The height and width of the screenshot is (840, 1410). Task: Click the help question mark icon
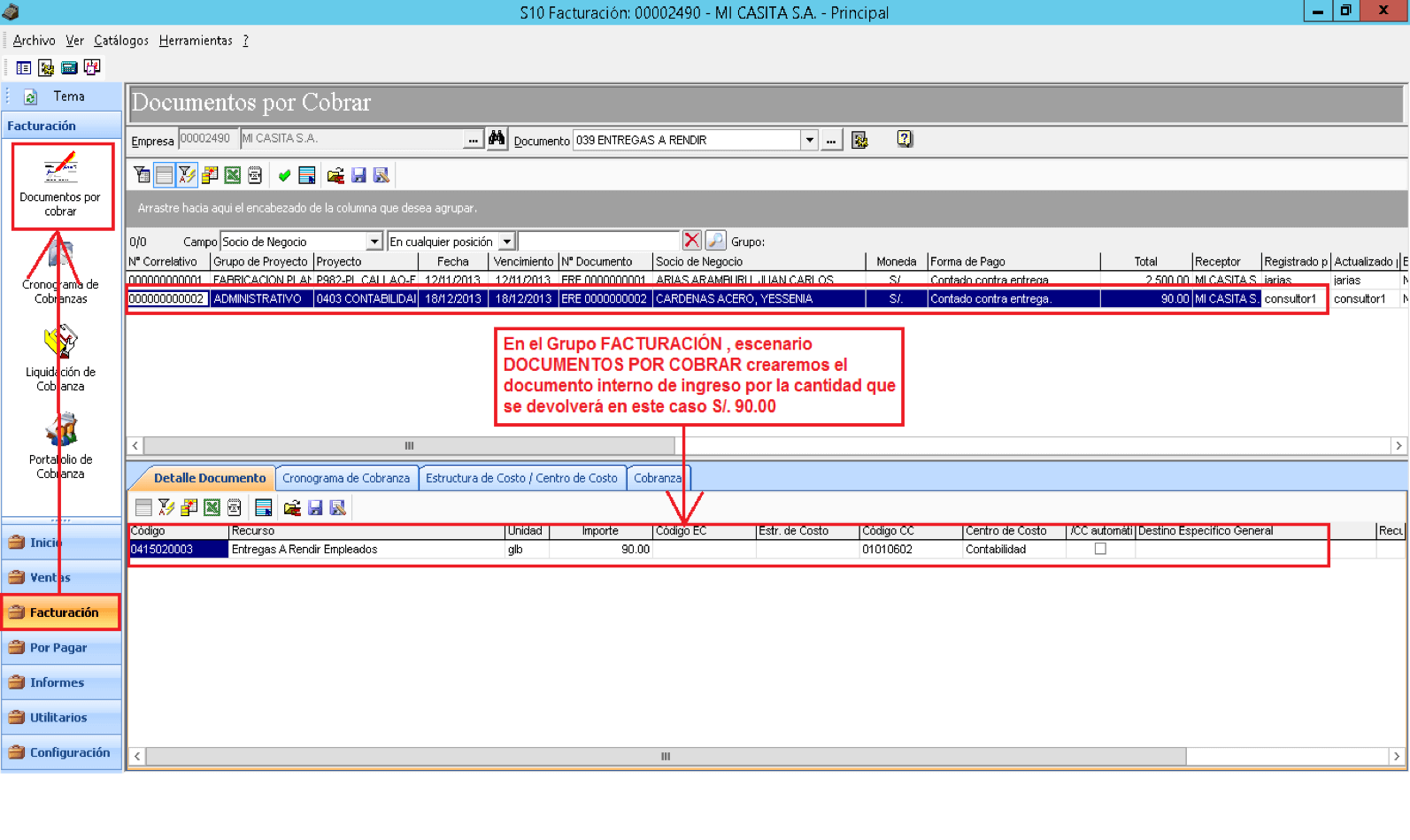coord(904,139)
